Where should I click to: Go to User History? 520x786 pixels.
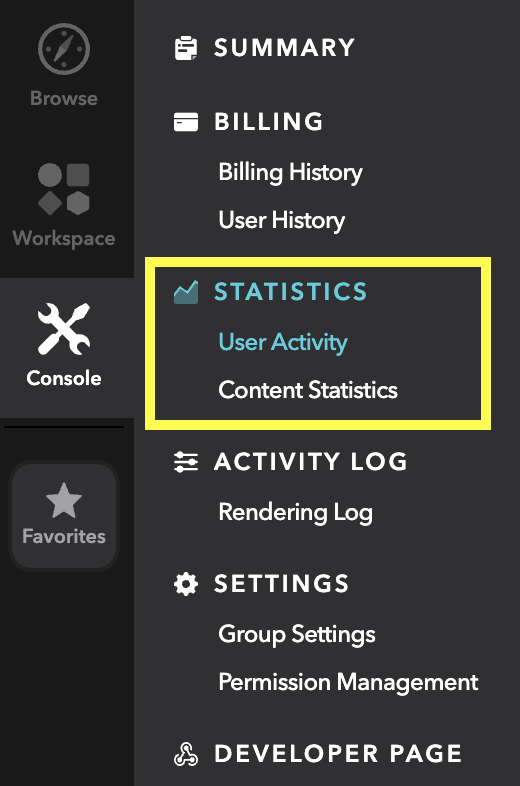pyautogui.click(x=282, y=221)
